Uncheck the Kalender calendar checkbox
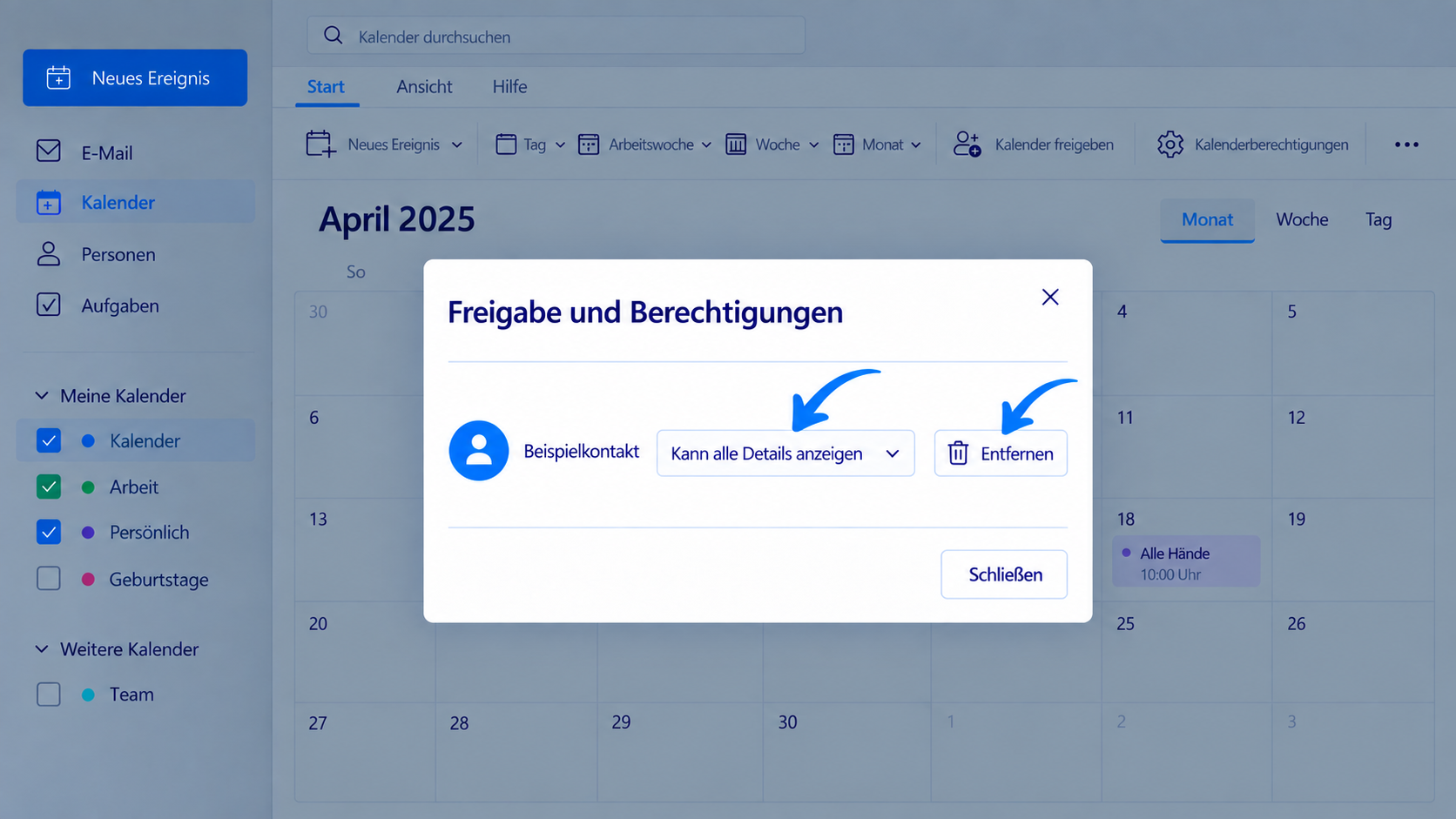1456x819 pixels. (49, 440)
